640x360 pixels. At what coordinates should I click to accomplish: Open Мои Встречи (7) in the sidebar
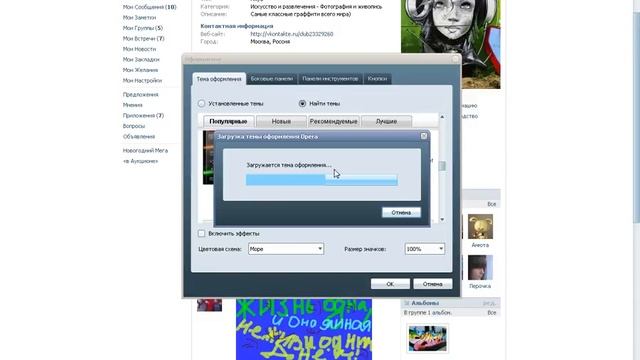[143, 38]
